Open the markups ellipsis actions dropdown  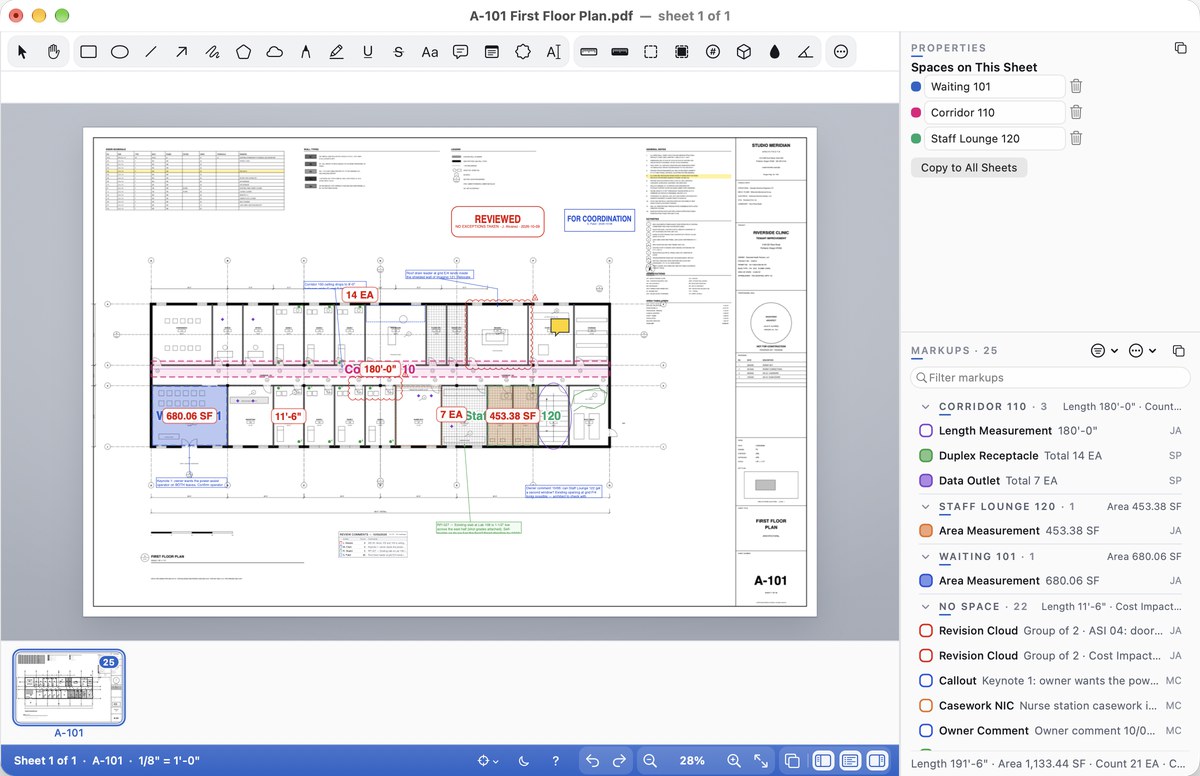1141,351
